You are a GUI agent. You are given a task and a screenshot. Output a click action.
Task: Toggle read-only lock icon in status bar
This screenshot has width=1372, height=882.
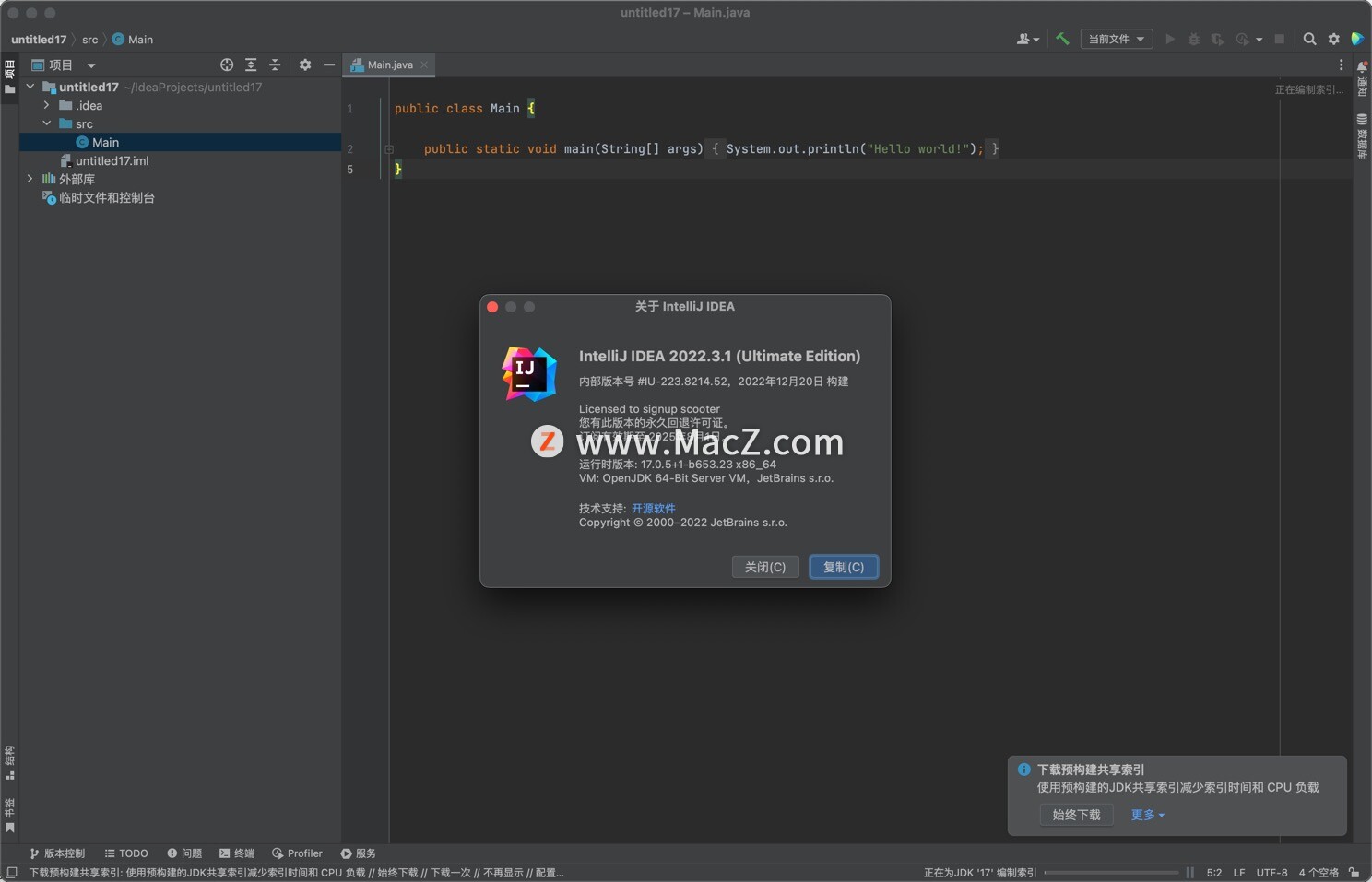[x=1354, y=872]
